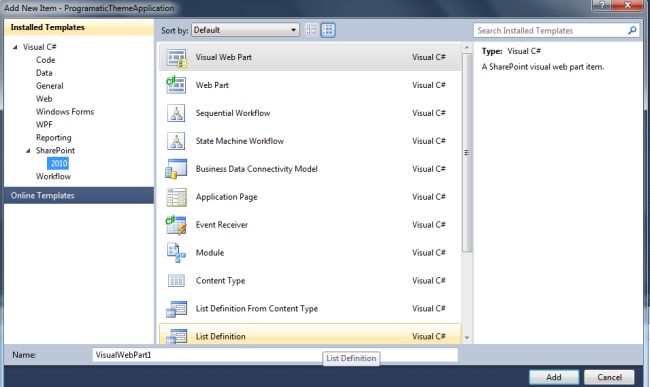Screen dimensions: 650x387
Task: Click the dialog Help question-mark button
Action: (x=601, y=5)
